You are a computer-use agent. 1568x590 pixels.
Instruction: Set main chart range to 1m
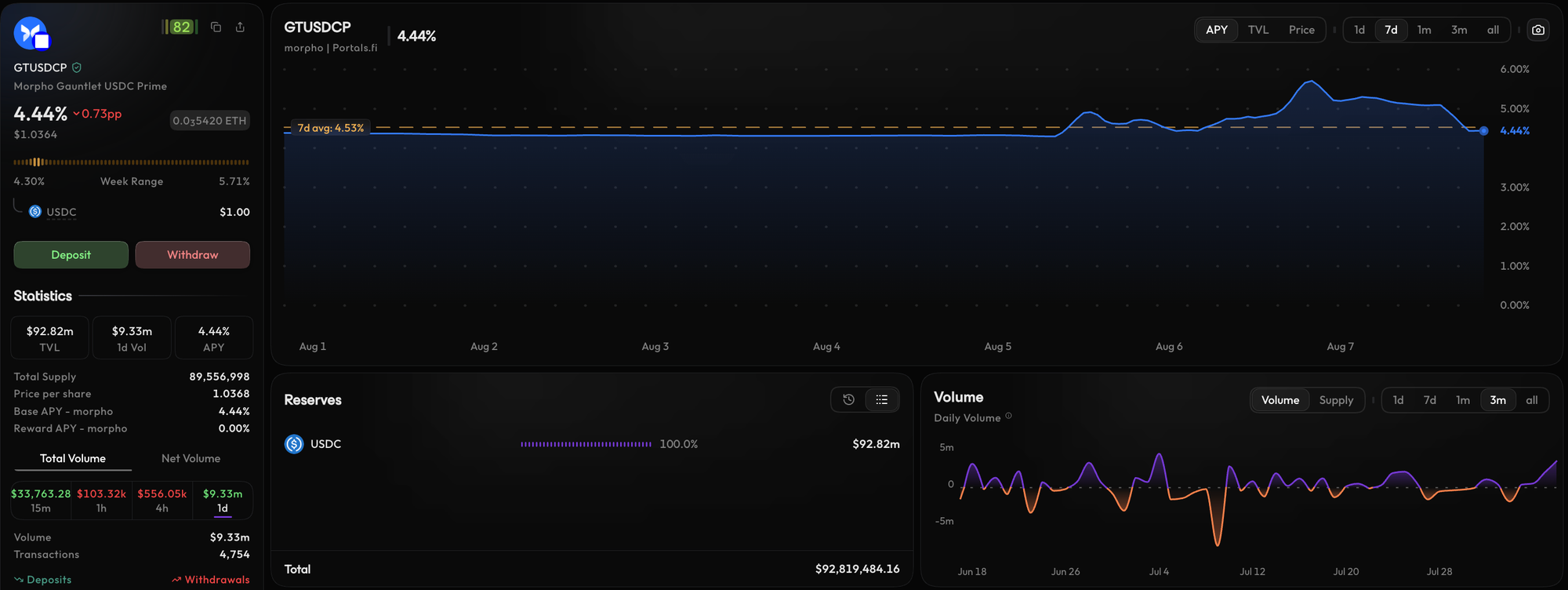coord(1424,30)
